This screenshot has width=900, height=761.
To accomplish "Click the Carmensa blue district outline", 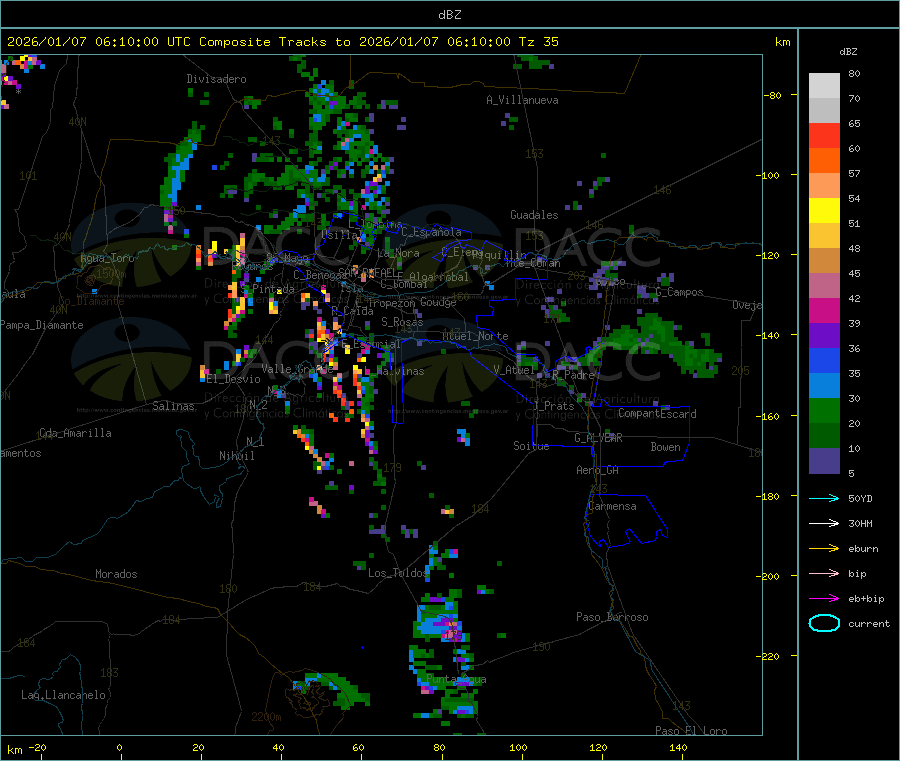I will point(626,521).
